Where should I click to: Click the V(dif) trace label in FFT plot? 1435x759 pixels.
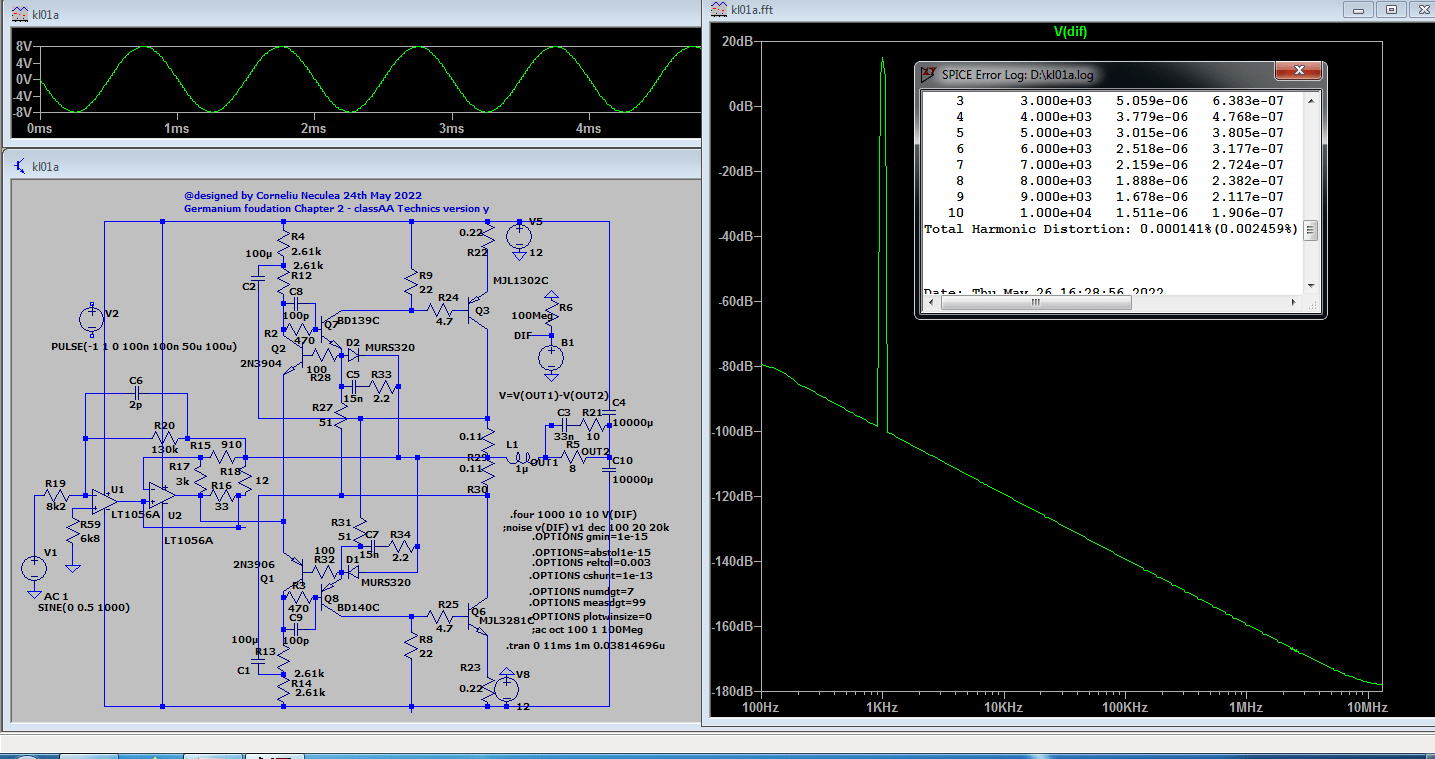coord(1070,32)
